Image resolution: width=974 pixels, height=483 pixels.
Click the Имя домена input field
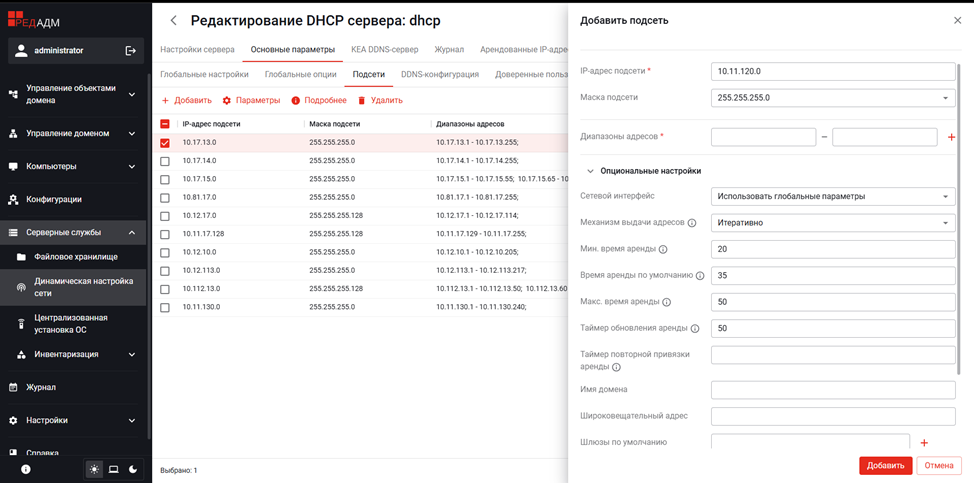[x=832, y=390]
